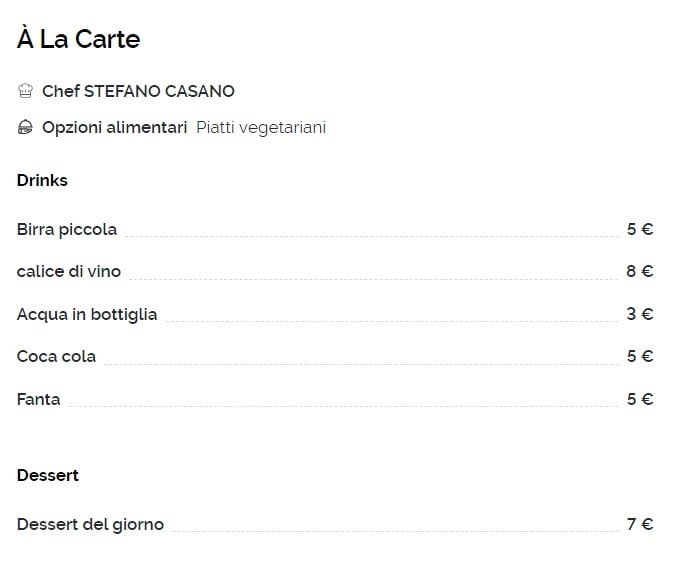Click Opzioni alimentari label
This screenshot has width=685, height=567.
(x=114, y=128)
